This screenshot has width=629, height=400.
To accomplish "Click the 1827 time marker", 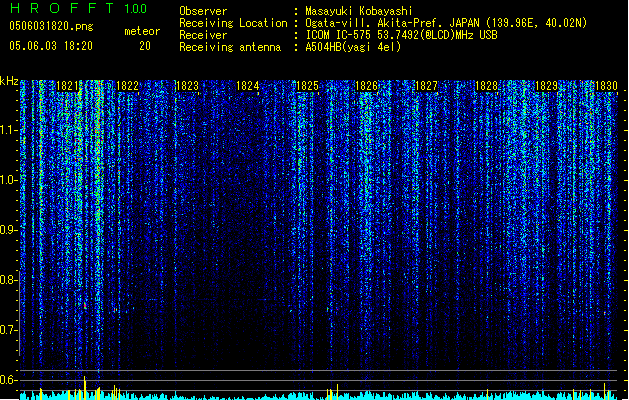I will 426,86.
